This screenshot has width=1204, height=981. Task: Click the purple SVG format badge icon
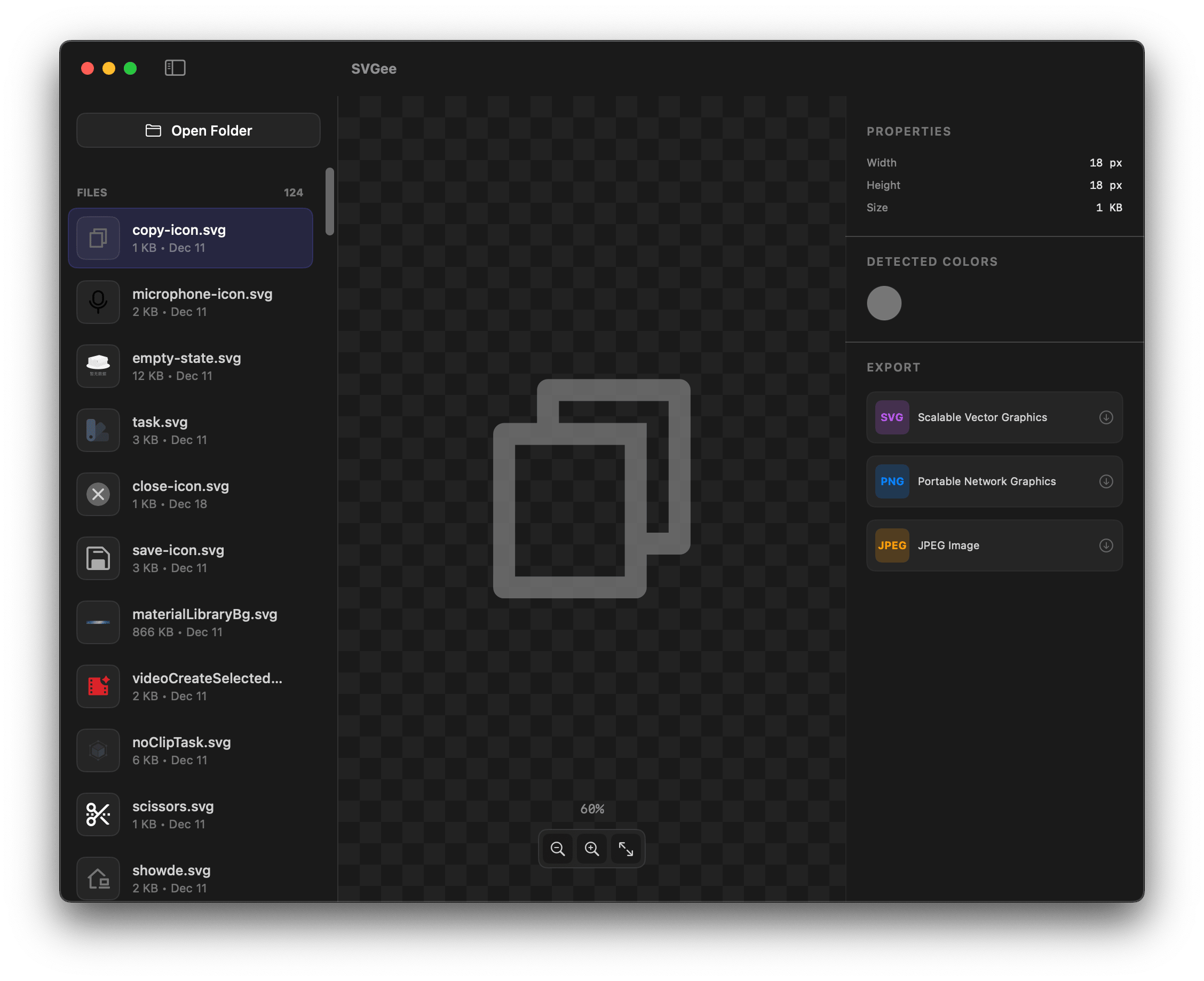(x=891, y=417)
